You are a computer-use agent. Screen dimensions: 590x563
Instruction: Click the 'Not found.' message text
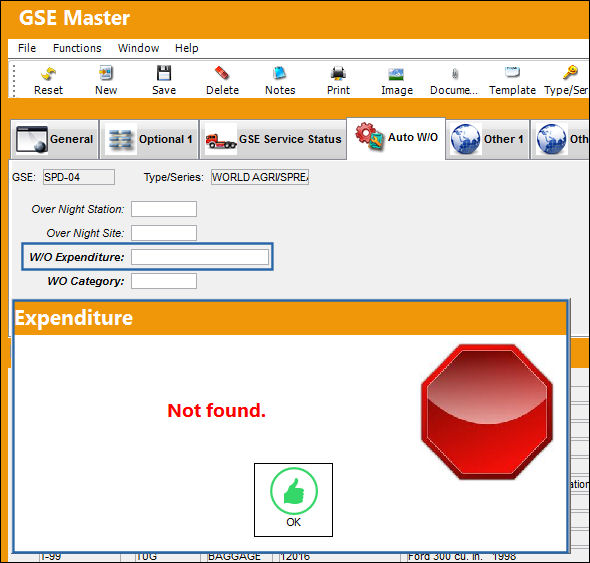(216, 410)
